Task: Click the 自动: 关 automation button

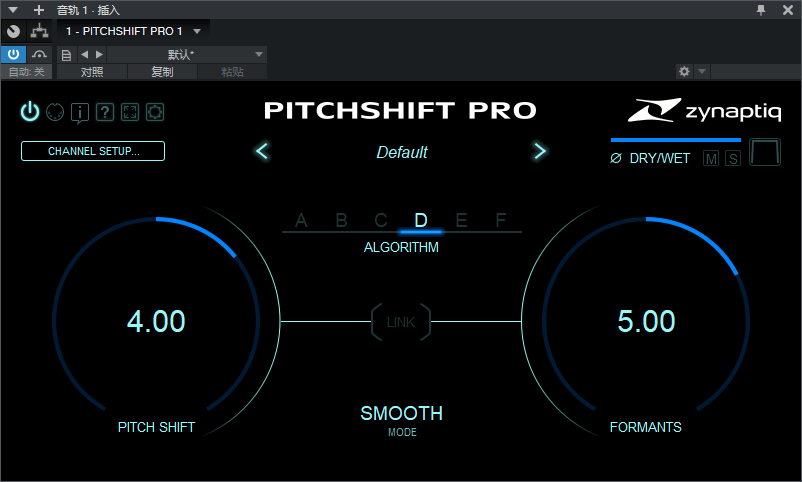Action: (26, 72)
